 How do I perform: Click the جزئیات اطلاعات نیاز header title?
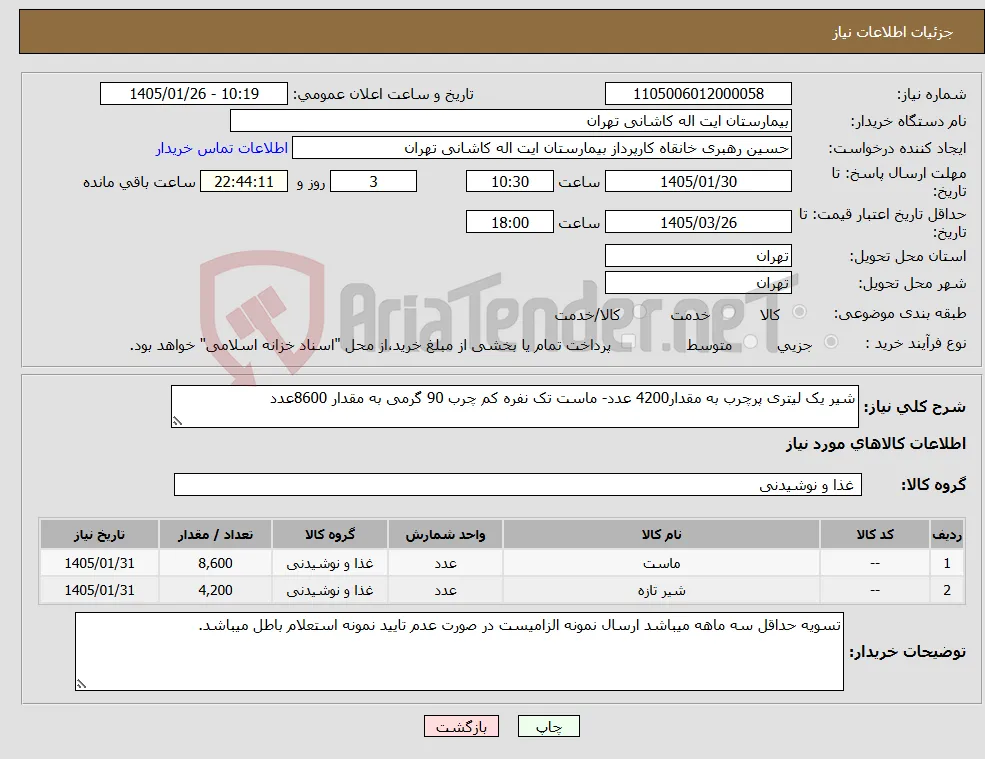pos(893,32)
